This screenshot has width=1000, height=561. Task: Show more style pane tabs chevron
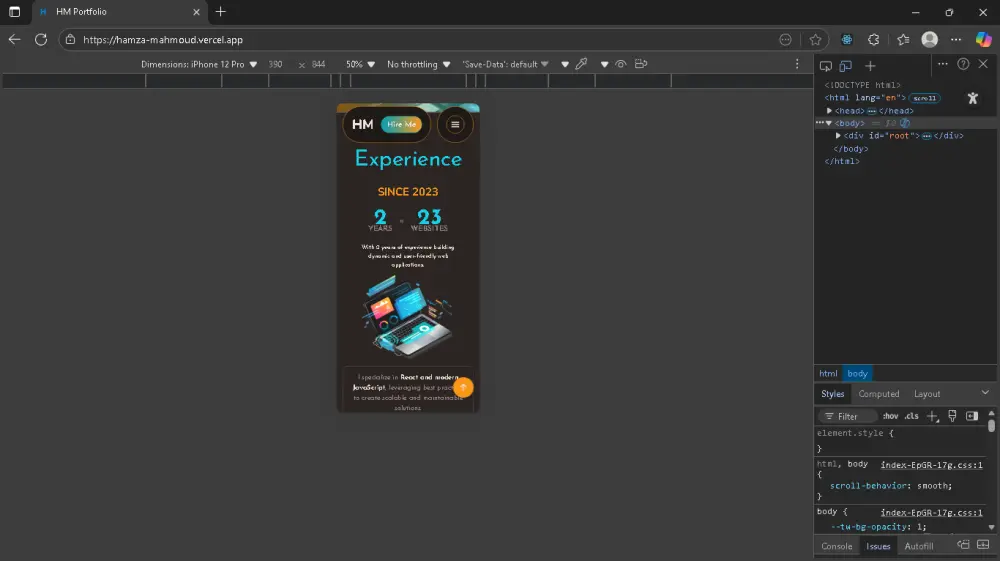pyautogui.click(x=985, y=393)
